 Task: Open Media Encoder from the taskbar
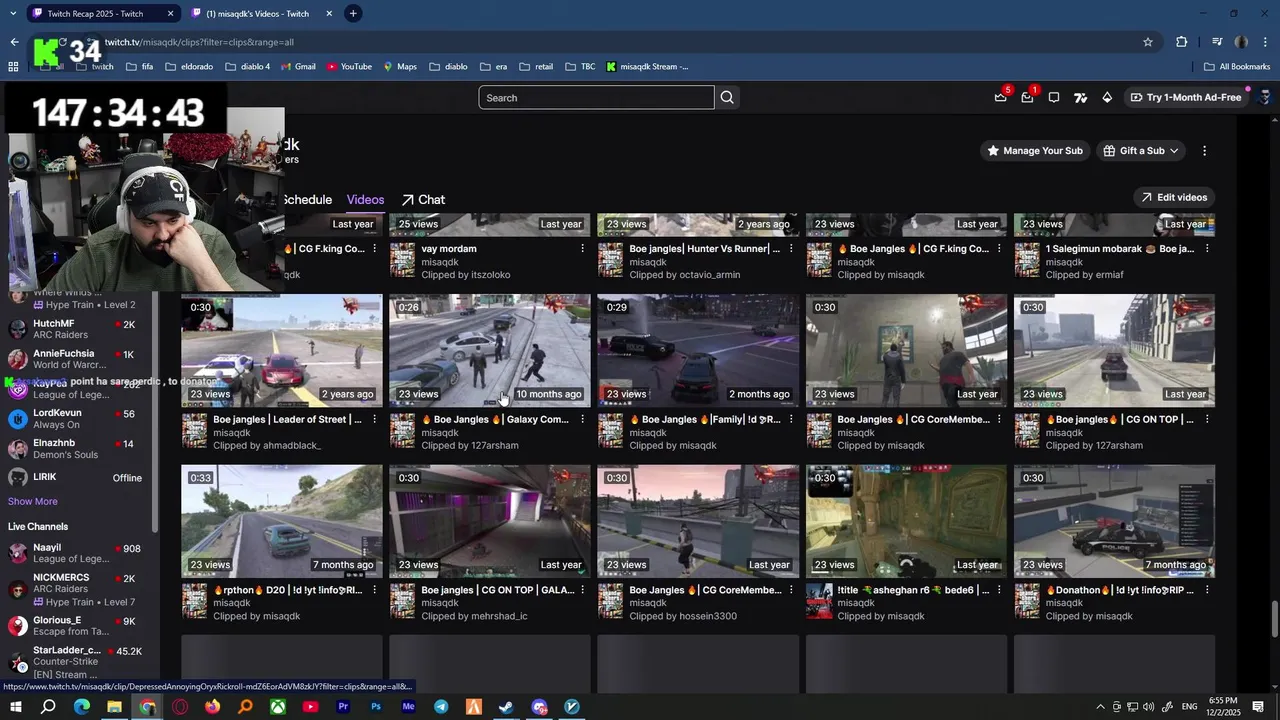coord(408,707)
